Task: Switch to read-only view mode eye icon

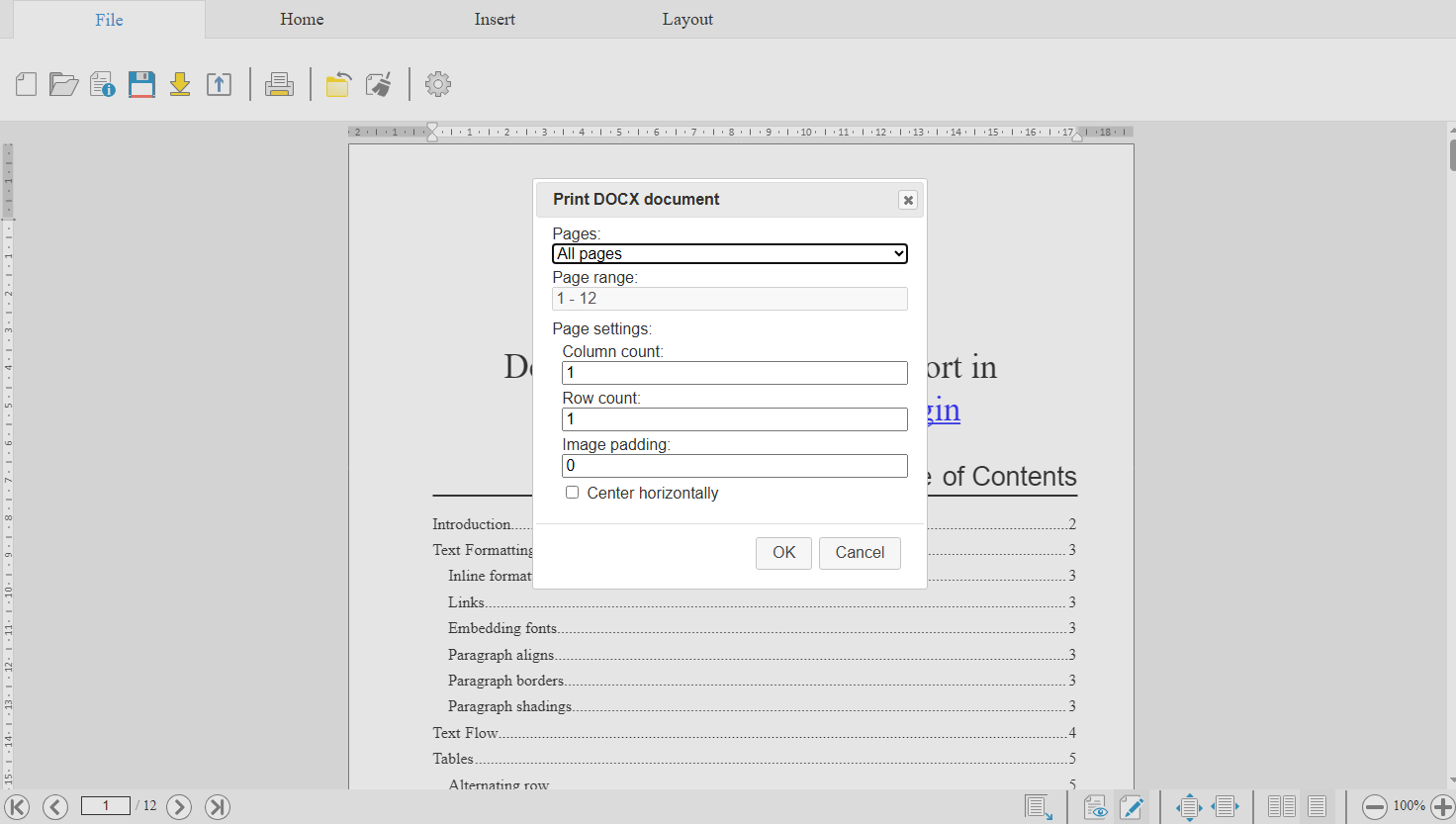Action: pos(1095,807)
